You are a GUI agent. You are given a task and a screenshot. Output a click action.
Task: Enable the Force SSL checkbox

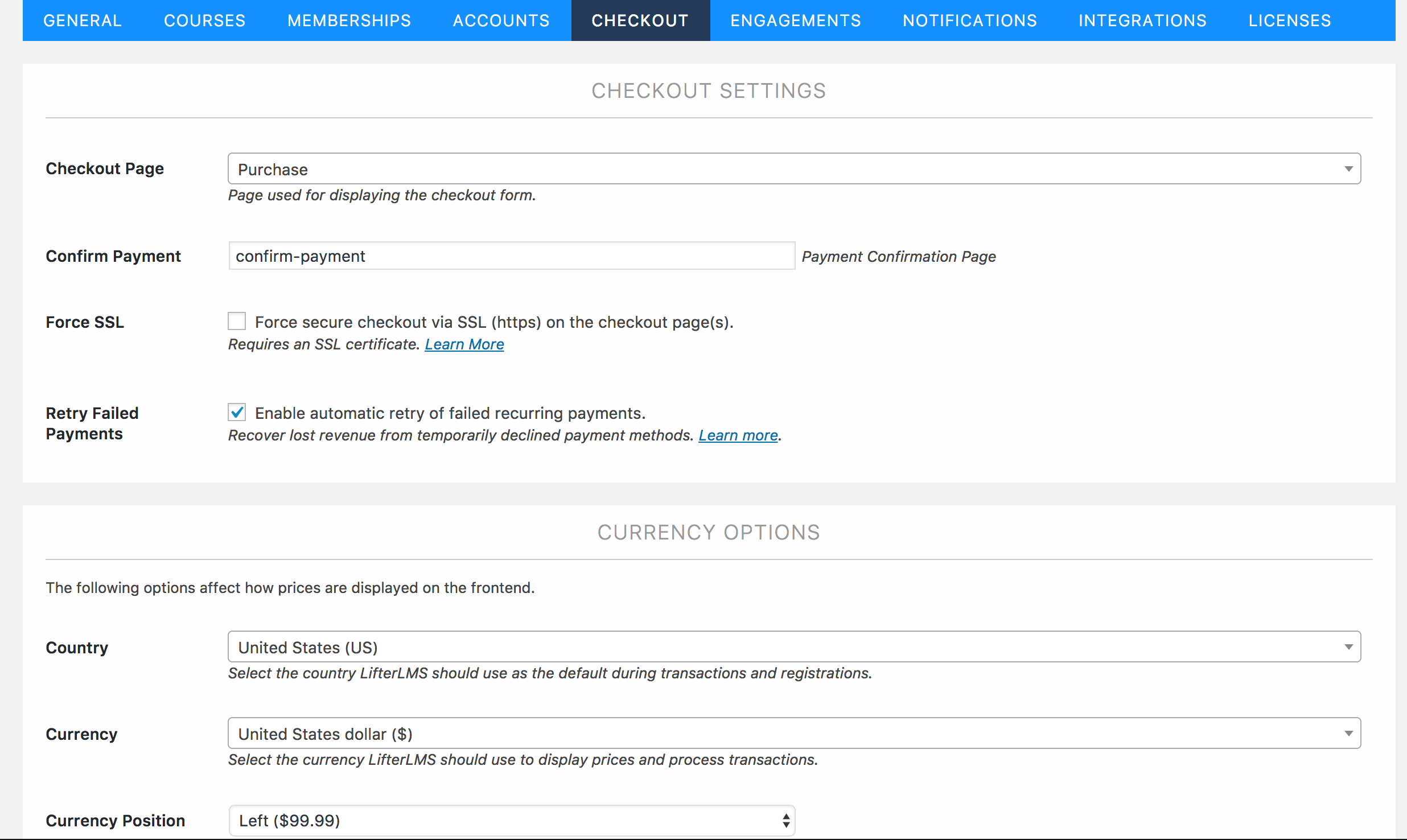coord(237,322)
